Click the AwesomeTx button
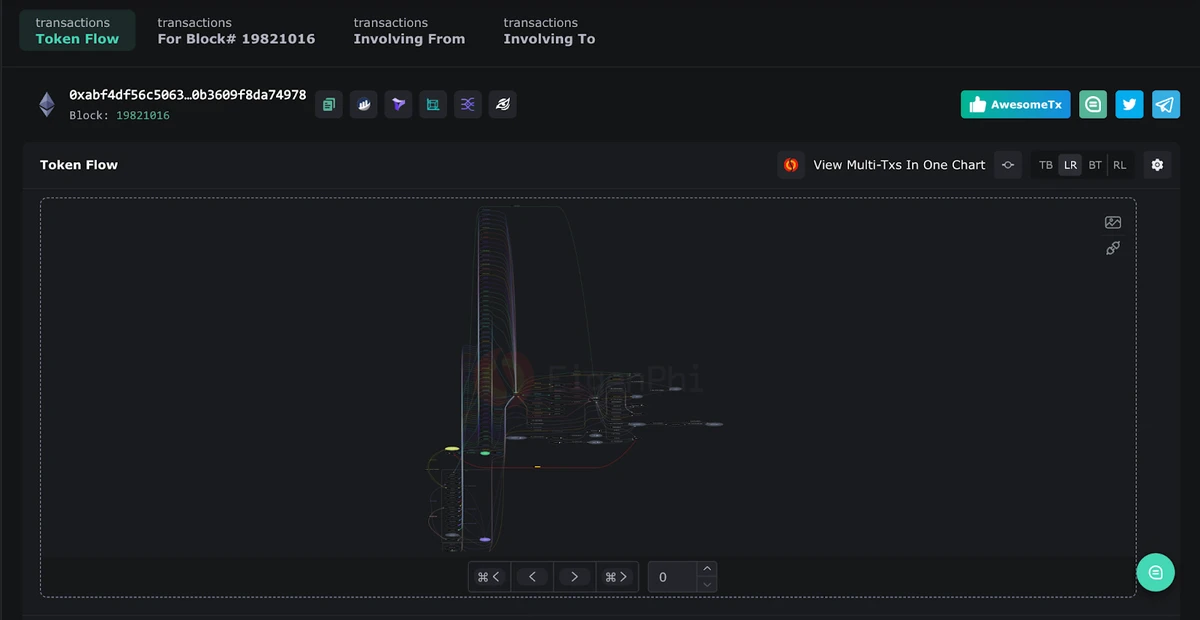This screenshot has width=1200, height=620. coord(1015,104)
